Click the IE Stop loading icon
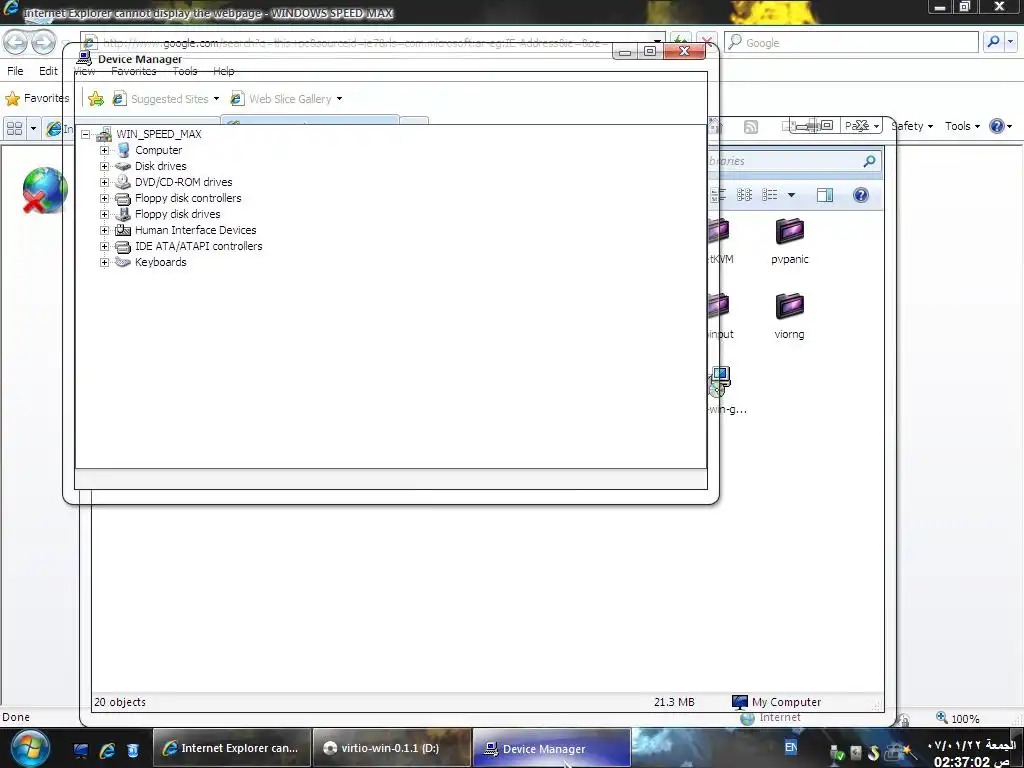Screen dimensions: 1024x768 [707, 42]
